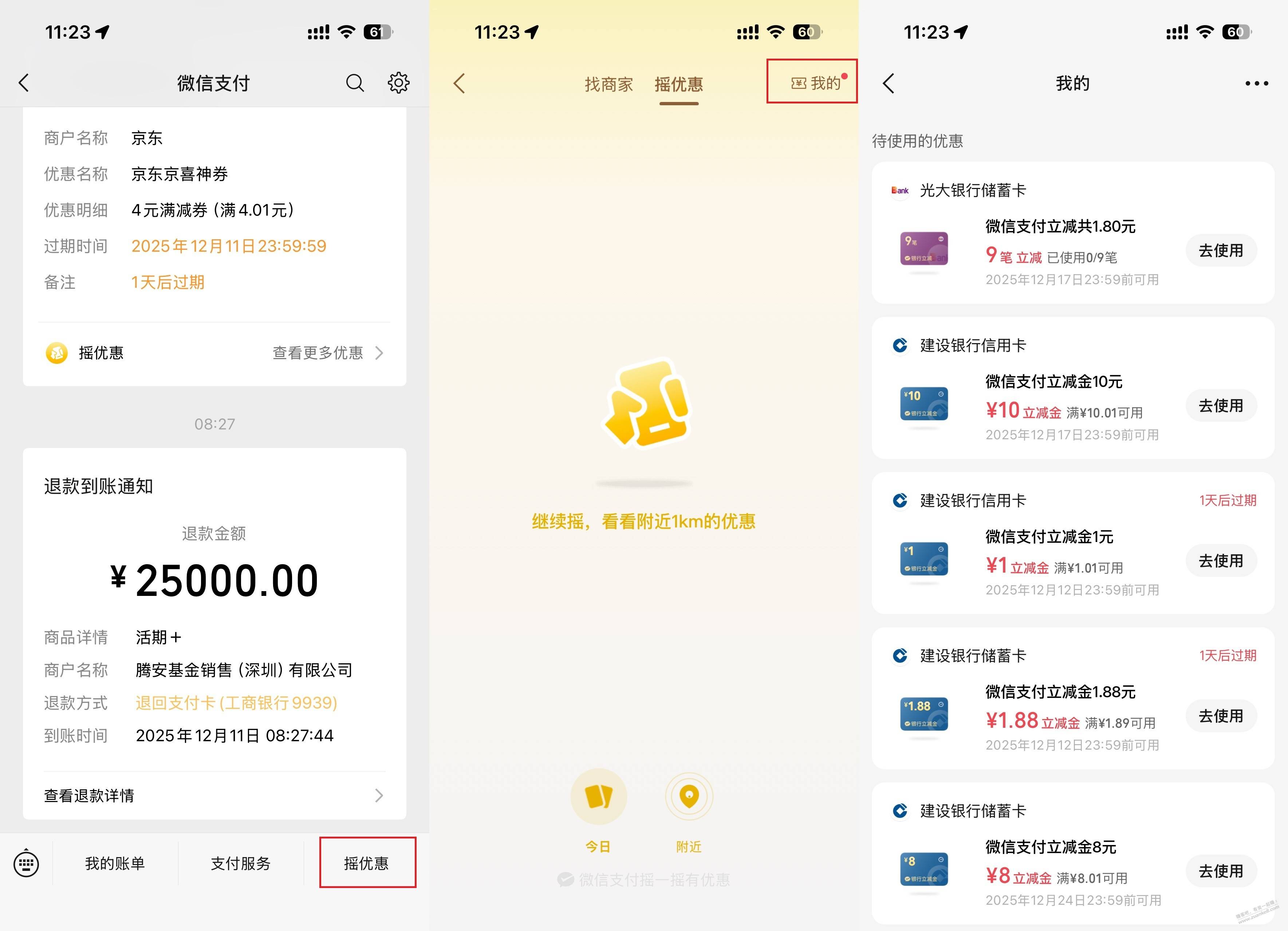The height and width of the screenshot is (931, 1288).
Task: Tap the keyboard toggle icon at bottom left
Action: click(x=26, y=863)
